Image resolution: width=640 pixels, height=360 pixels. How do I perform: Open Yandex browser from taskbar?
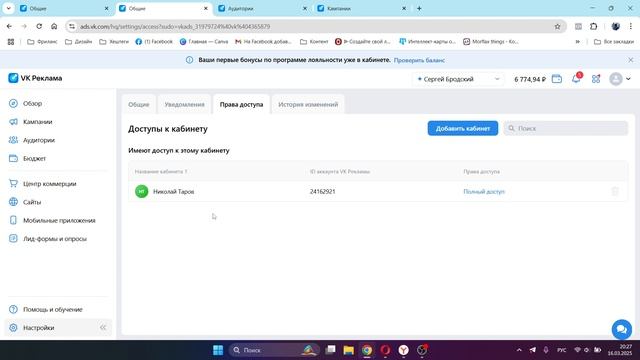(403, 350)
